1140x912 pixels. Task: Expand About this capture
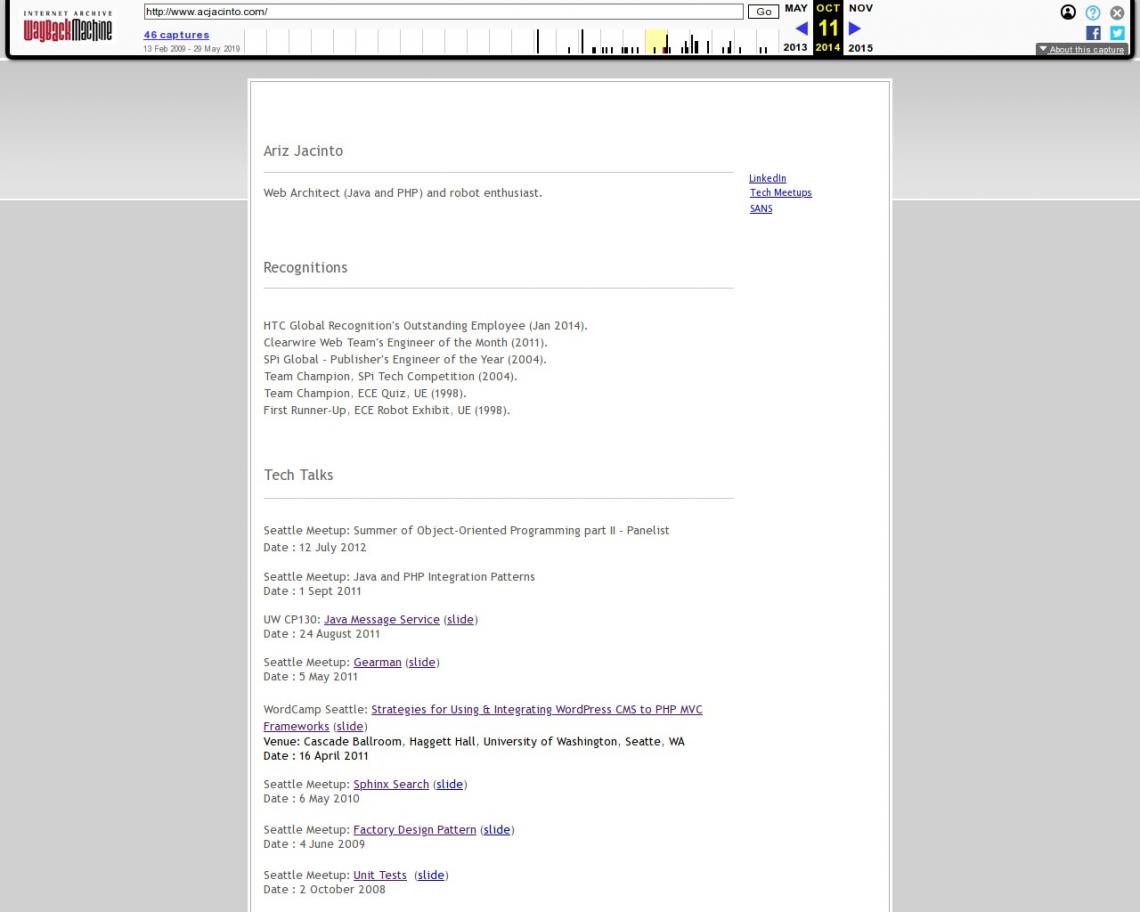click(x=1081, y=49)
